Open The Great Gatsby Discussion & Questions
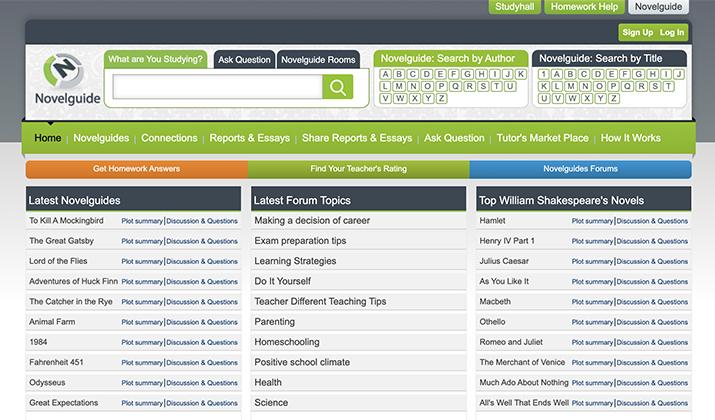This screenshot has height=420, width=715. coord(202,241)
